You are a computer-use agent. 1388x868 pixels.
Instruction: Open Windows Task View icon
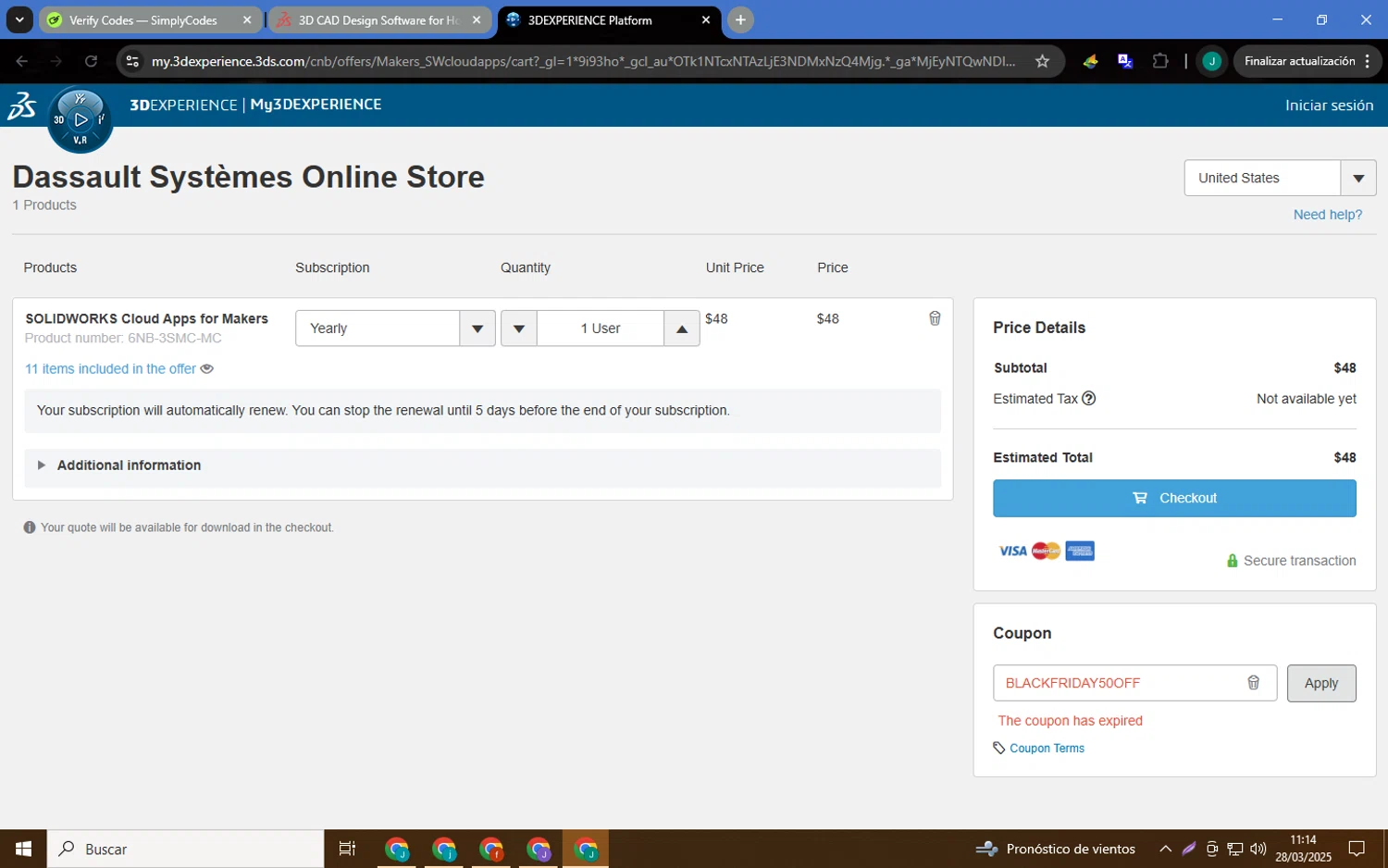[347, 849]
